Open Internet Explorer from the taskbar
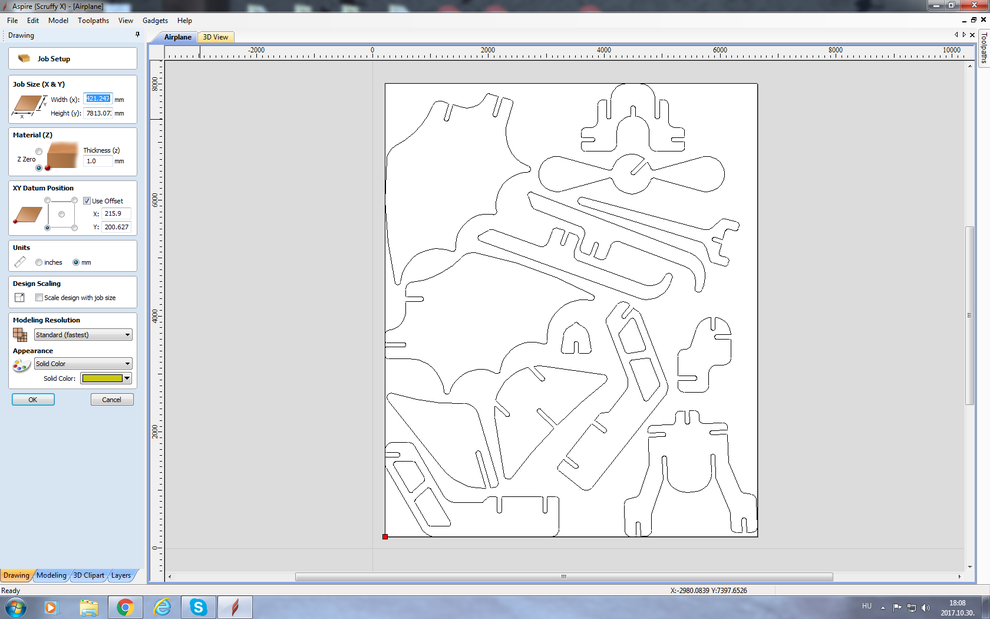 coord(162,607)
